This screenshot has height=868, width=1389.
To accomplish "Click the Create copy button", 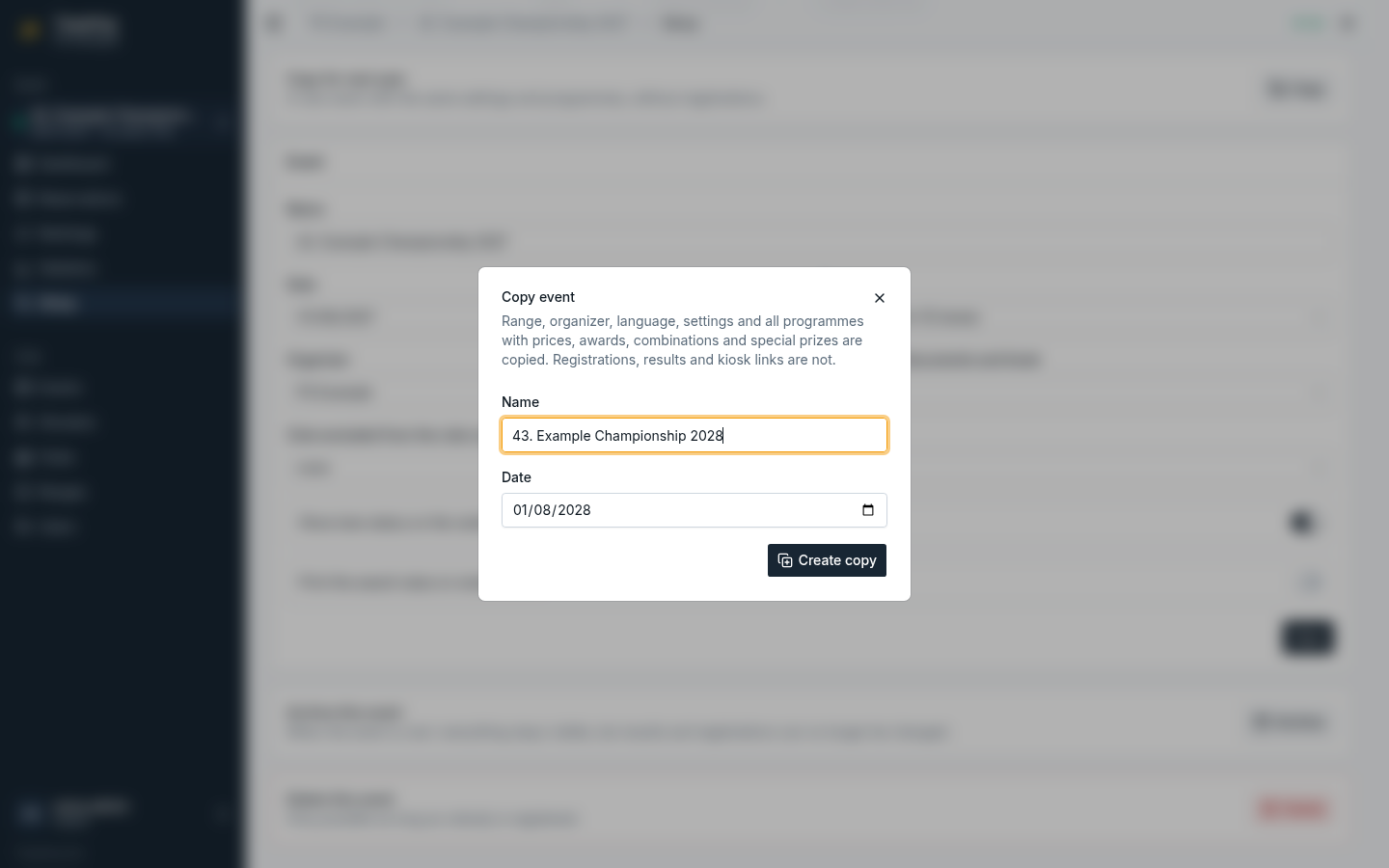I will coord(827,560).
